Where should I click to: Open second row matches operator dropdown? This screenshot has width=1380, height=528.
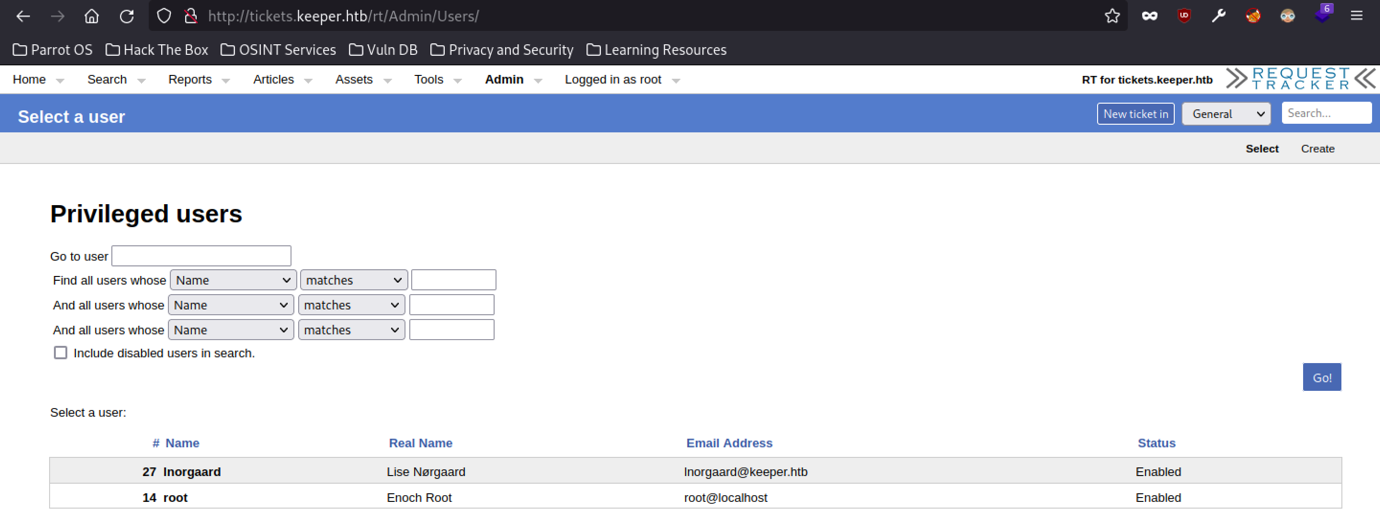[352, 305]
